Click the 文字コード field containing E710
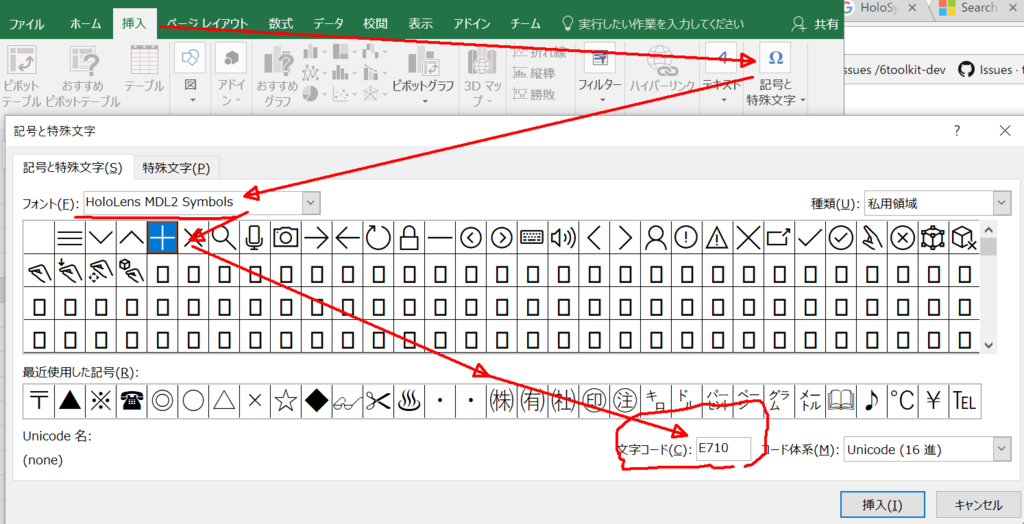This screenshot has height=524, width=1024. coord(724,450)
